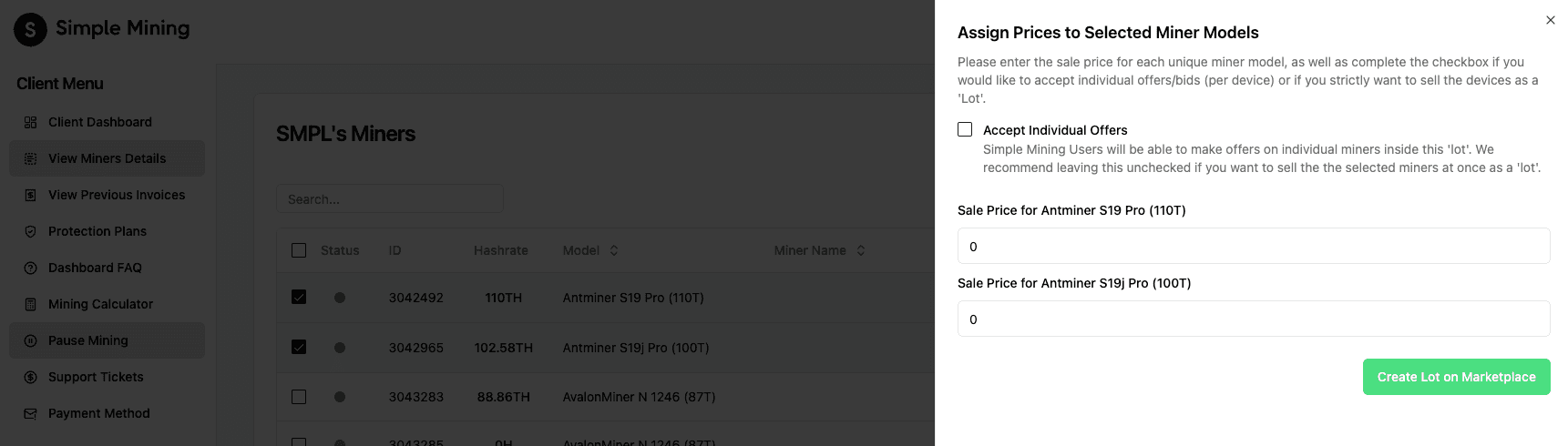
Task: Open Support Tickets menu item
Action: (x=107, y=377)
